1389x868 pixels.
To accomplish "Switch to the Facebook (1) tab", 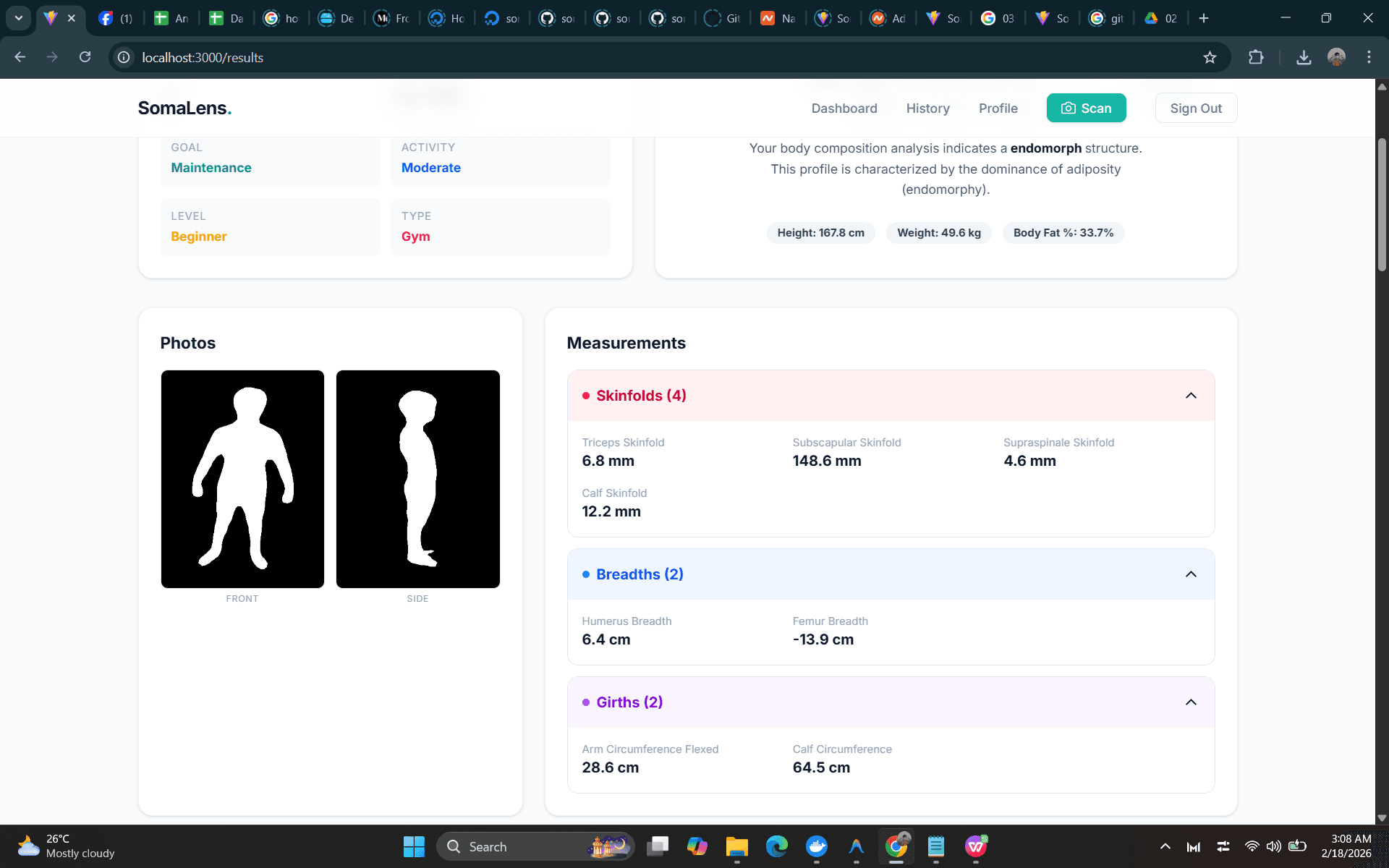I will point(116,18).
